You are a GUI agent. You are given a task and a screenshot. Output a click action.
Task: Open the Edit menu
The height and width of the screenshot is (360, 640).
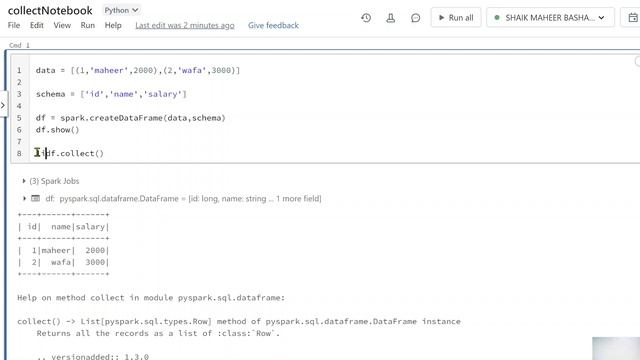(37, 25)
